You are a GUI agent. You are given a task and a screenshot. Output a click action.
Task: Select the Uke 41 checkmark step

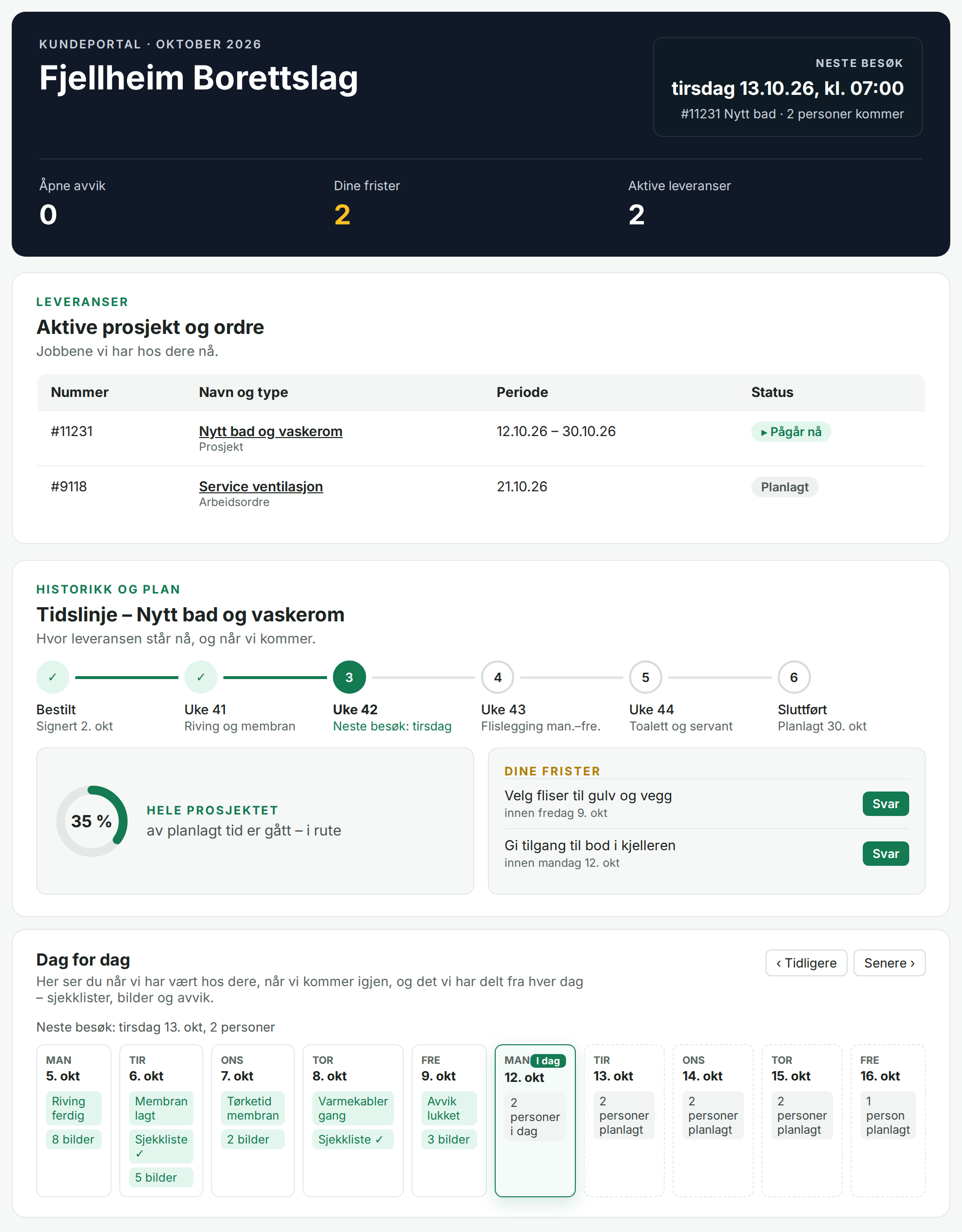201,677
